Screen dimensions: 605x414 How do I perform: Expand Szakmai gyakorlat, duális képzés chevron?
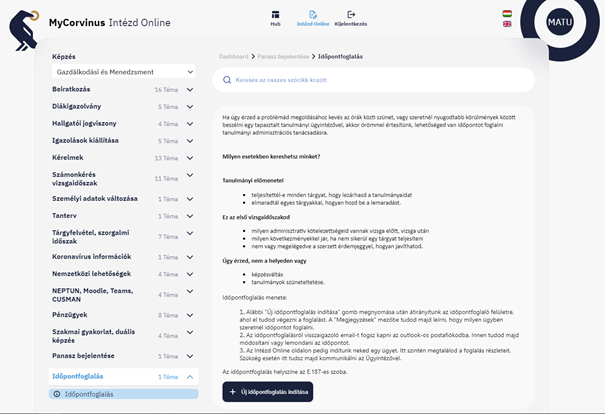[x=190, y=332]
